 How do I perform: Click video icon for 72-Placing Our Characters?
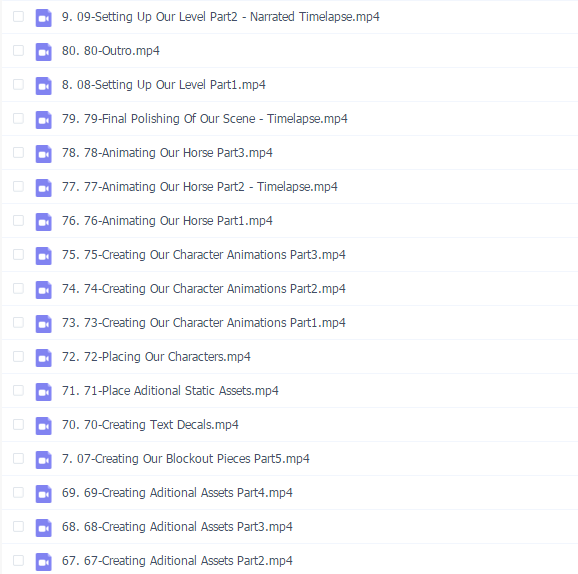tap(43, 358)
